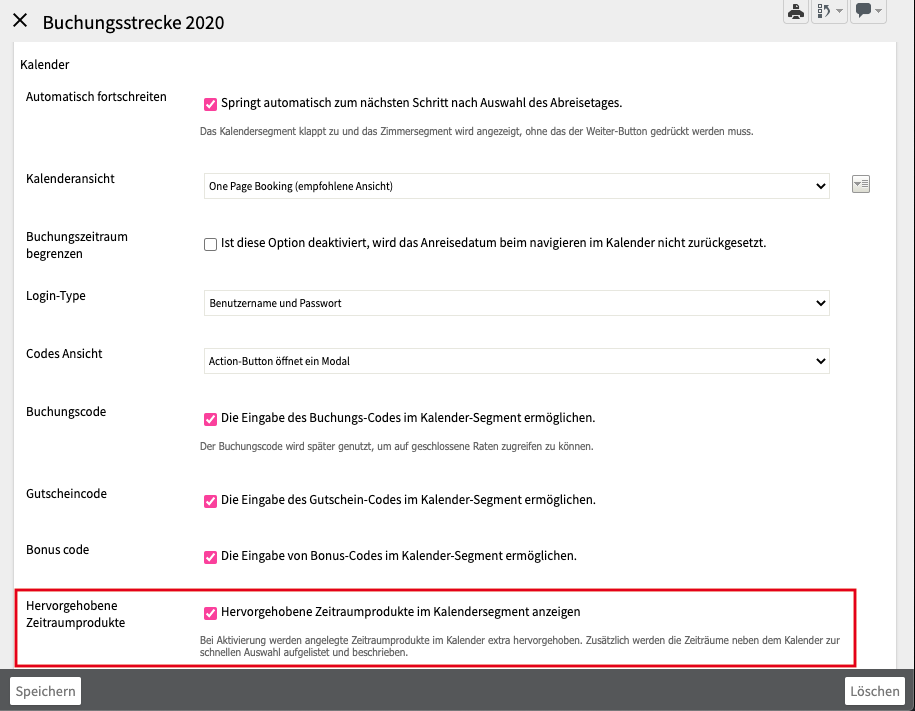Image resolution: width=915 pixels, height=711 pixels.
Task: Enable Buchungszeitraum begrenzen checkbox
Action: (x=210, y=244)
